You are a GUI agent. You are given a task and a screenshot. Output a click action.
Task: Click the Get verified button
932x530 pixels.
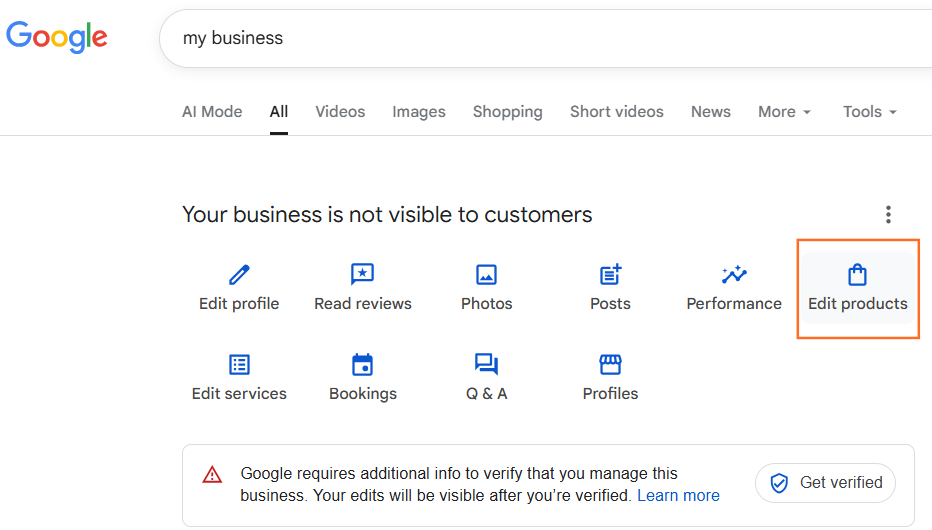coord(826,483)
